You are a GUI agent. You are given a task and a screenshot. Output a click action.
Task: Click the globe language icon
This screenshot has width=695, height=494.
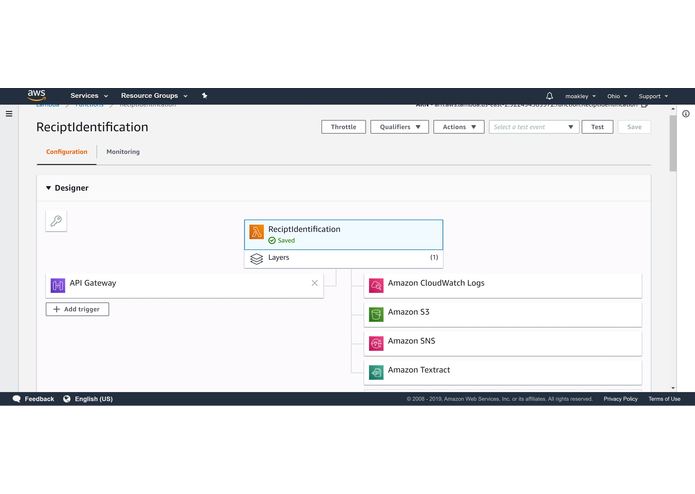(x=66, y=399)
